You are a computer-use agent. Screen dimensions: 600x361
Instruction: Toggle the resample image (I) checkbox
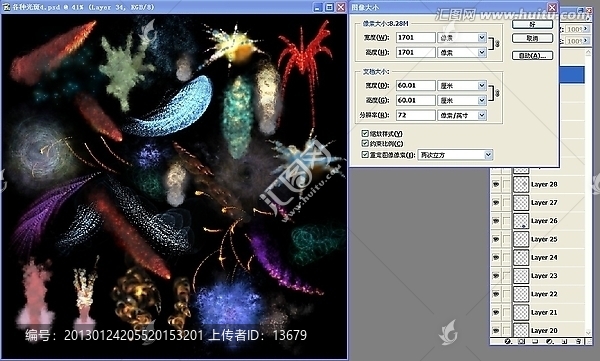coord(365,155)
